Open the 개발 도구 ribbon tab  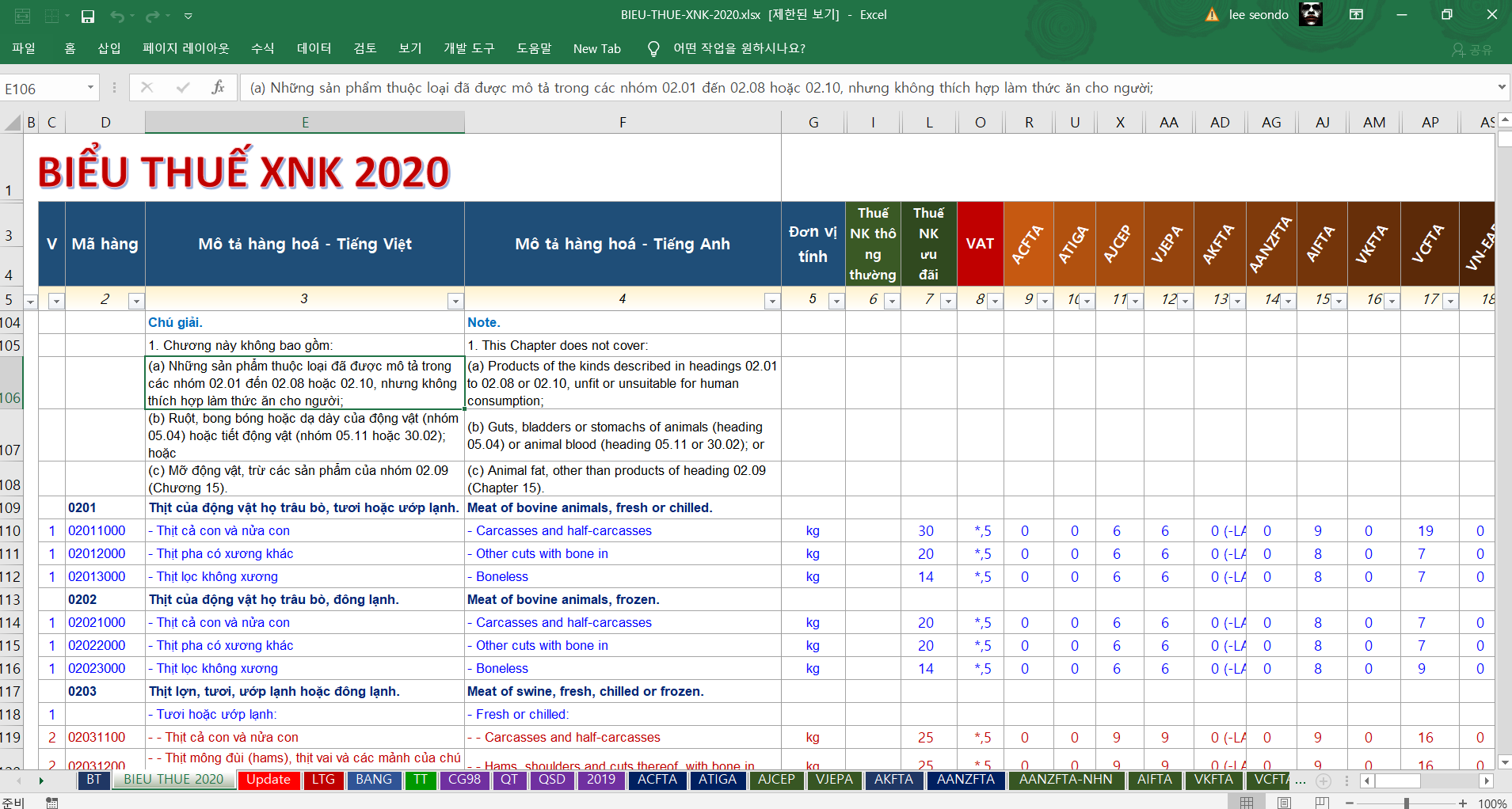469,48
